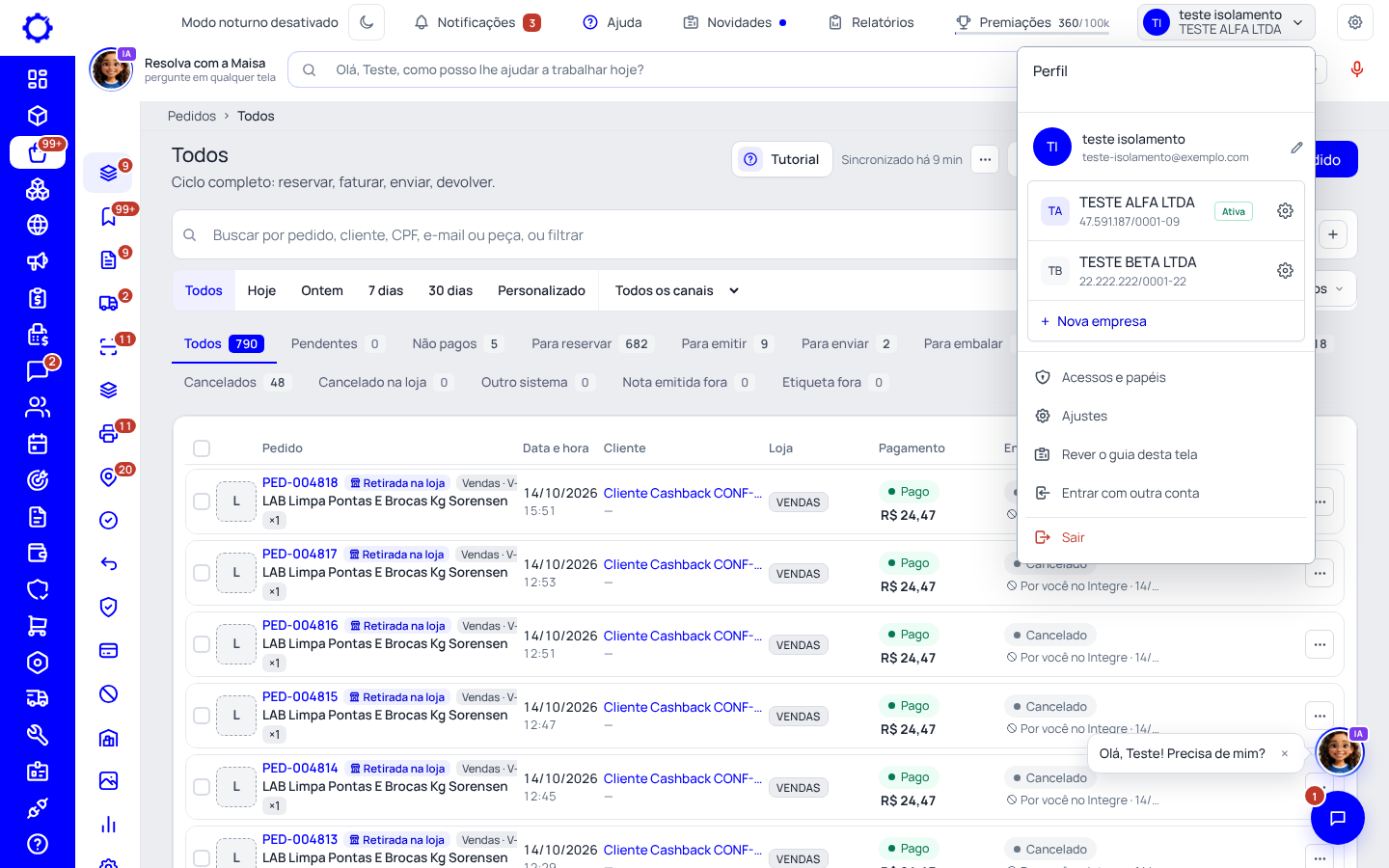The image size is (1389, 868).
Task: Open the wrench tools icon in the sidebar
Action: click(x=38, y=735)
